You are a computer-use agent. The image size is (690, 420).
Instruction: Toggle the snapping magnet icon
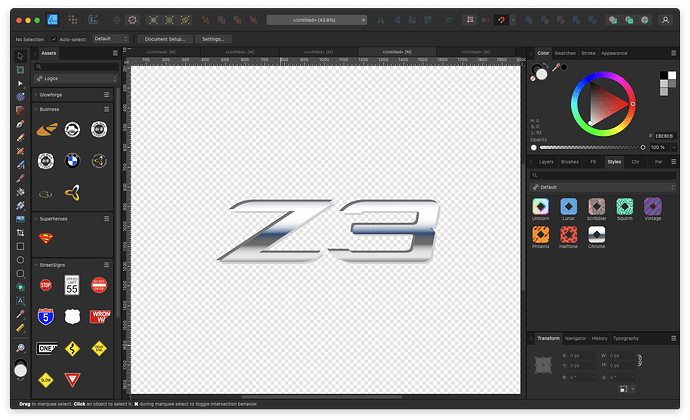coord(501,20)
